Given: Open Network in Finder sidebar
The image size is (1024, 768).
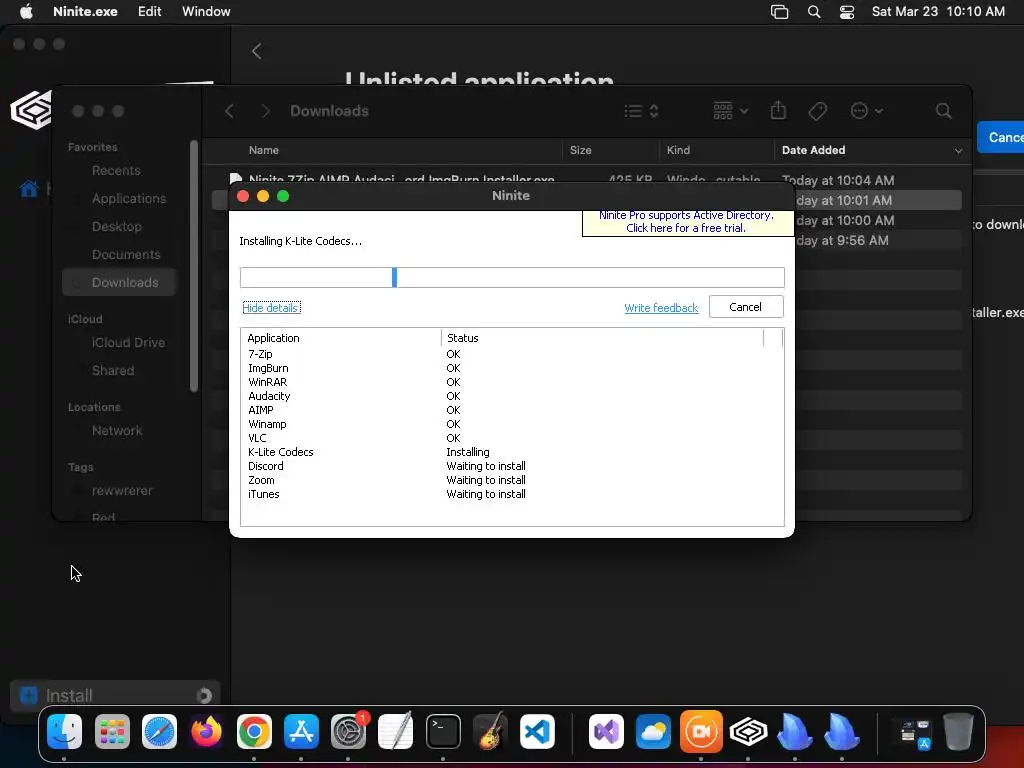Looking at the screenshot, I should [x=117, y=431].
